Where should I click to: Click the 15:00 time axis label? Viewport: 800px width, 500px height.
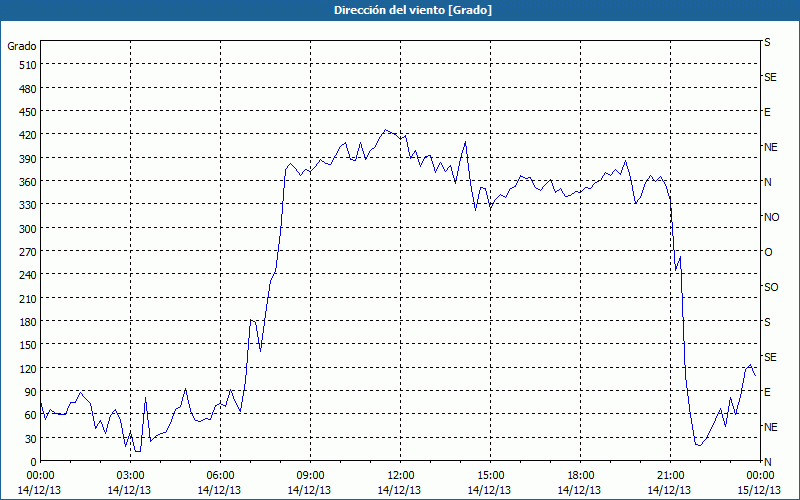(x=490, y=476)
